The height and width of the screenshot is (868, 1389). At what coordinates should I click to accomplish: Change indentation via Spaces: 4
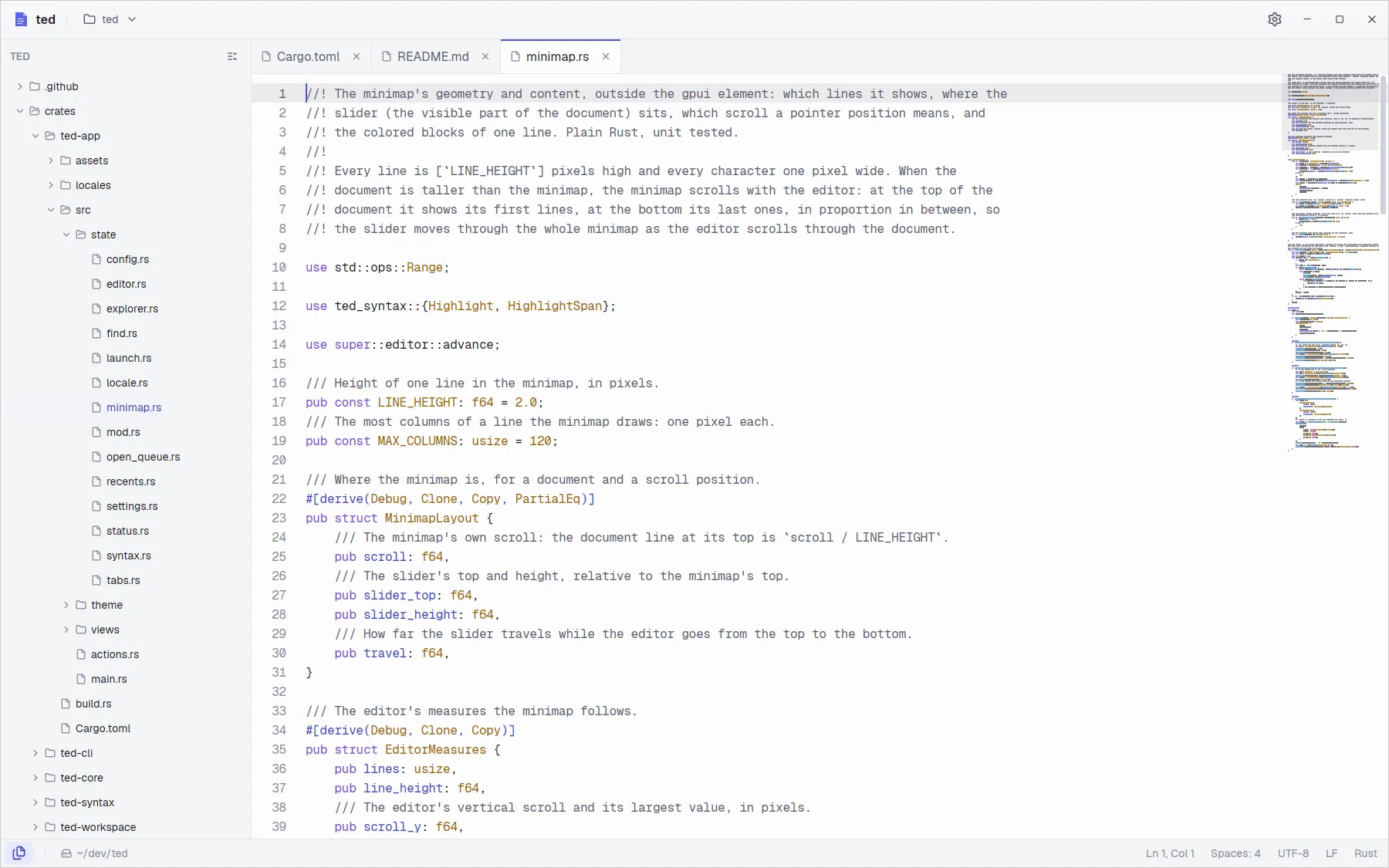[1235, 853]
